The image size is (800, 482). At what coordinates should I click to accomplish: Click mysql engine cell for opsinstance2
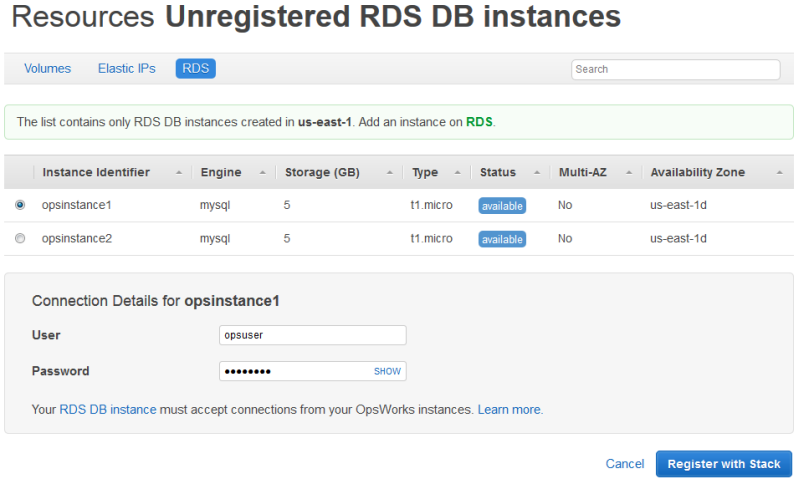215,238
